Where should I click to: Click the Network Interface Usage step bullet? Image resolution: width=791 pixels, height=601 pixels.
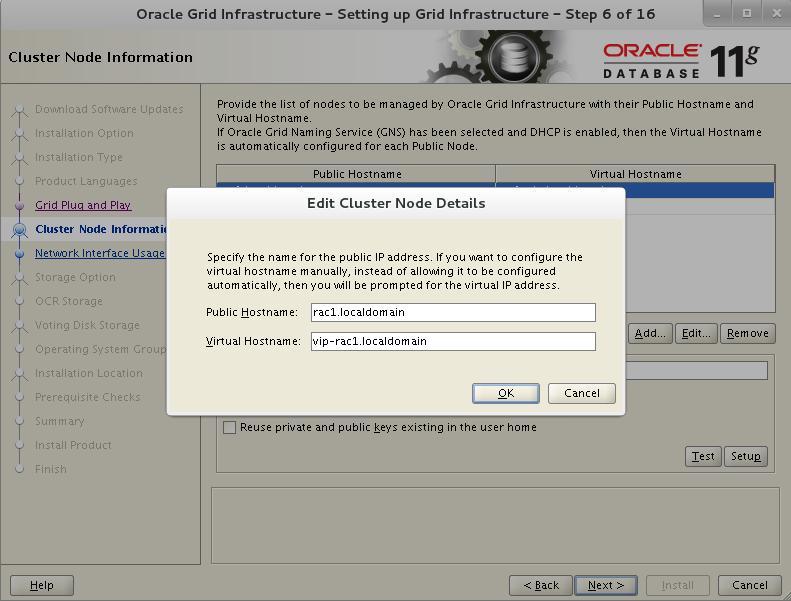(19, 253)
